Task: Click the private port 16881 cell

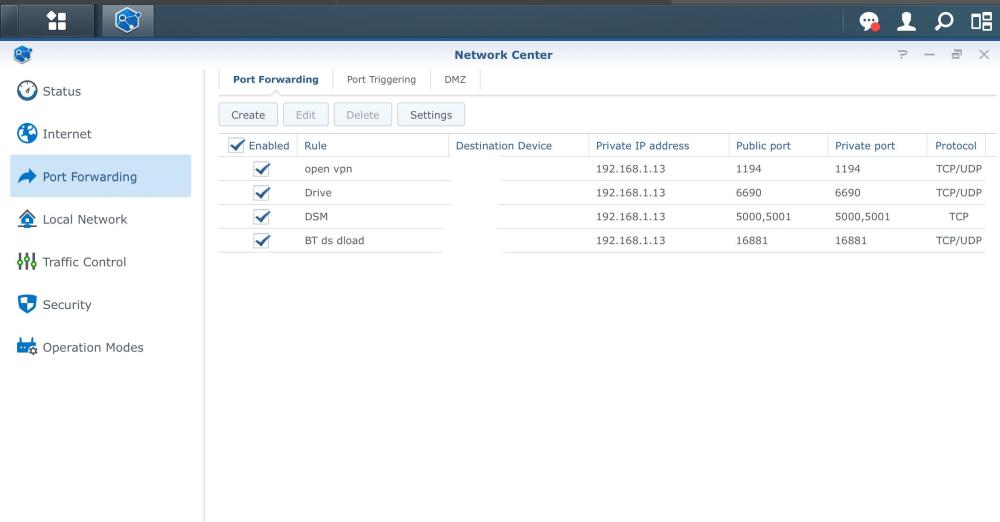Action: pyautogui.click(x=851, y=241)
